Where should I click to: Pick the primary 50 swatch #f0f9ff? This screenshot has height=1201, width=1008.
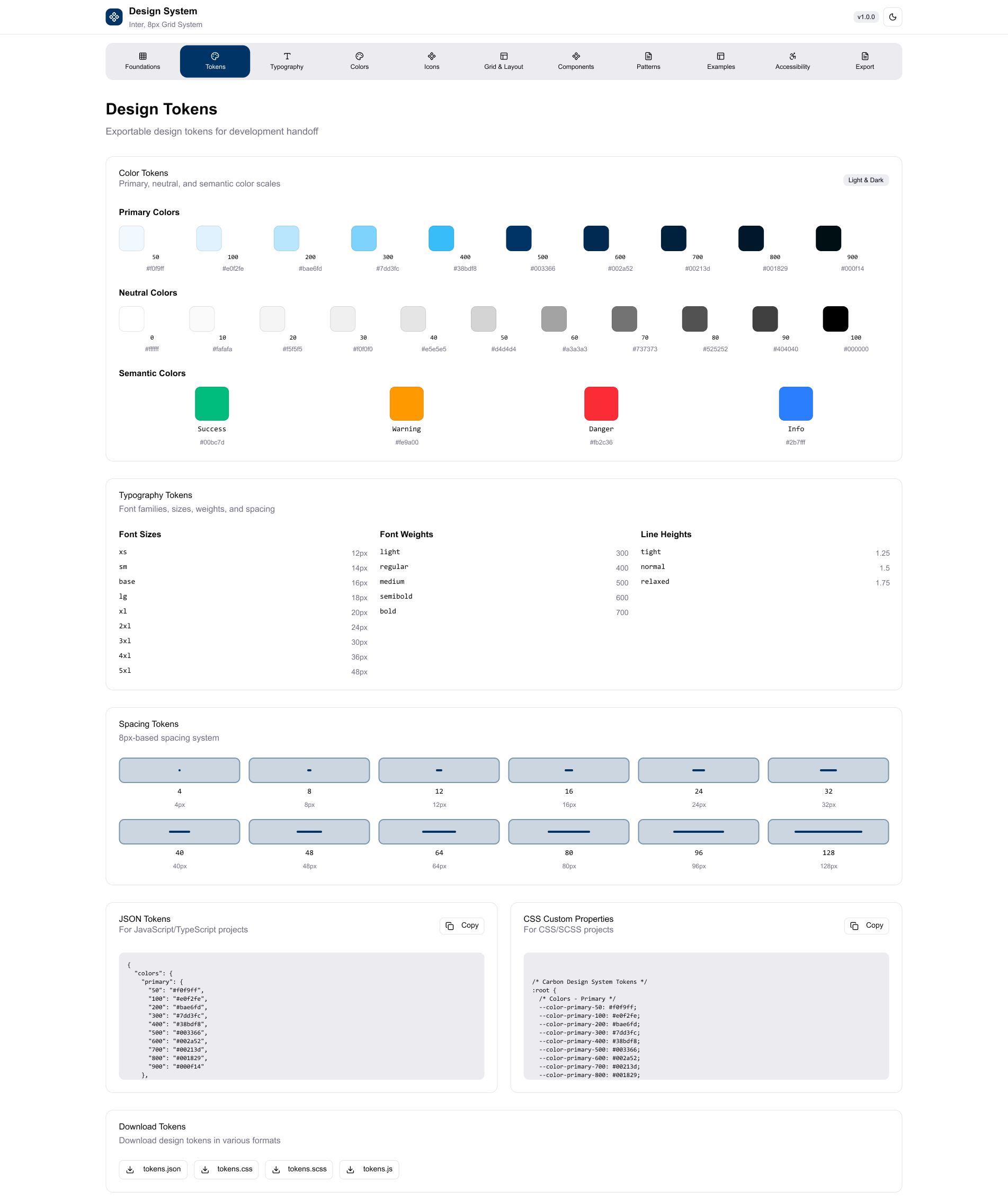click(x=131, y=238)
